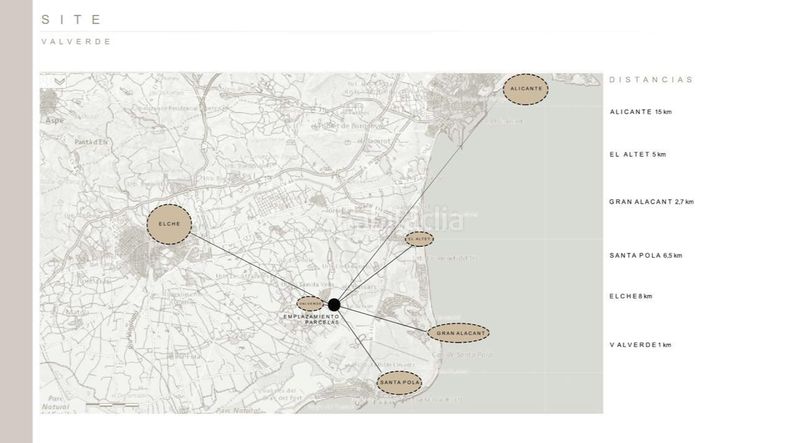The image size is (800, 443).
Task: Select the Elche location marker oval
Action: [169, 224]
